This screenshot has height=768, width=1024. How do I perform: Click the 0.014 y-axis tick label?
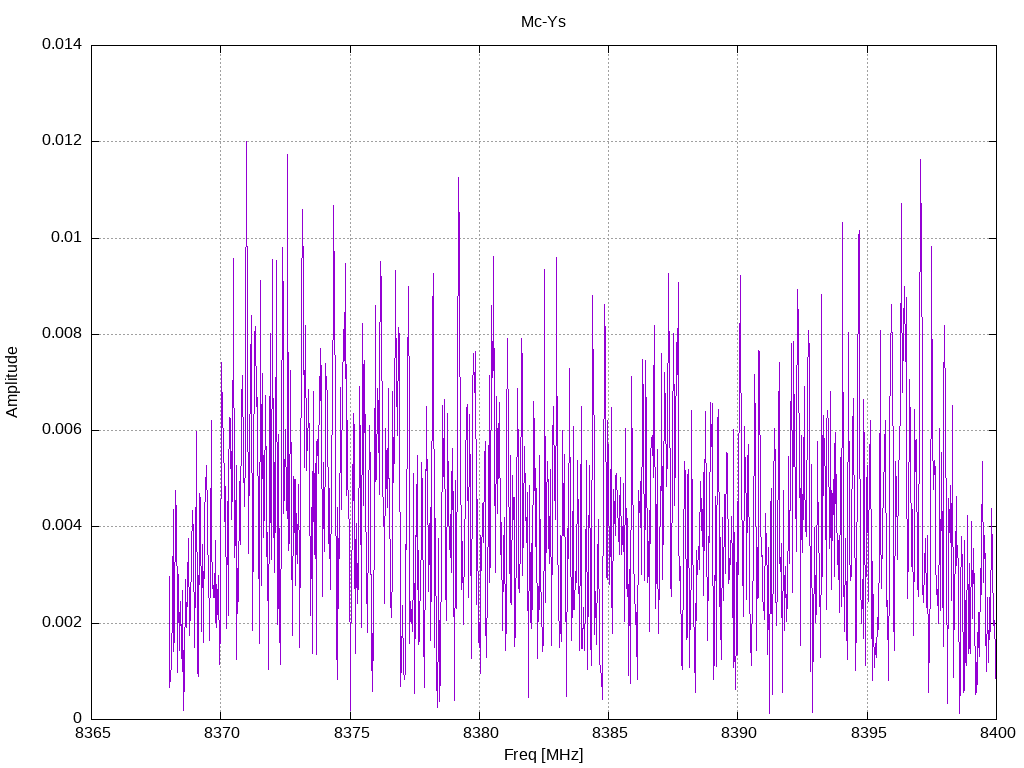62,44
